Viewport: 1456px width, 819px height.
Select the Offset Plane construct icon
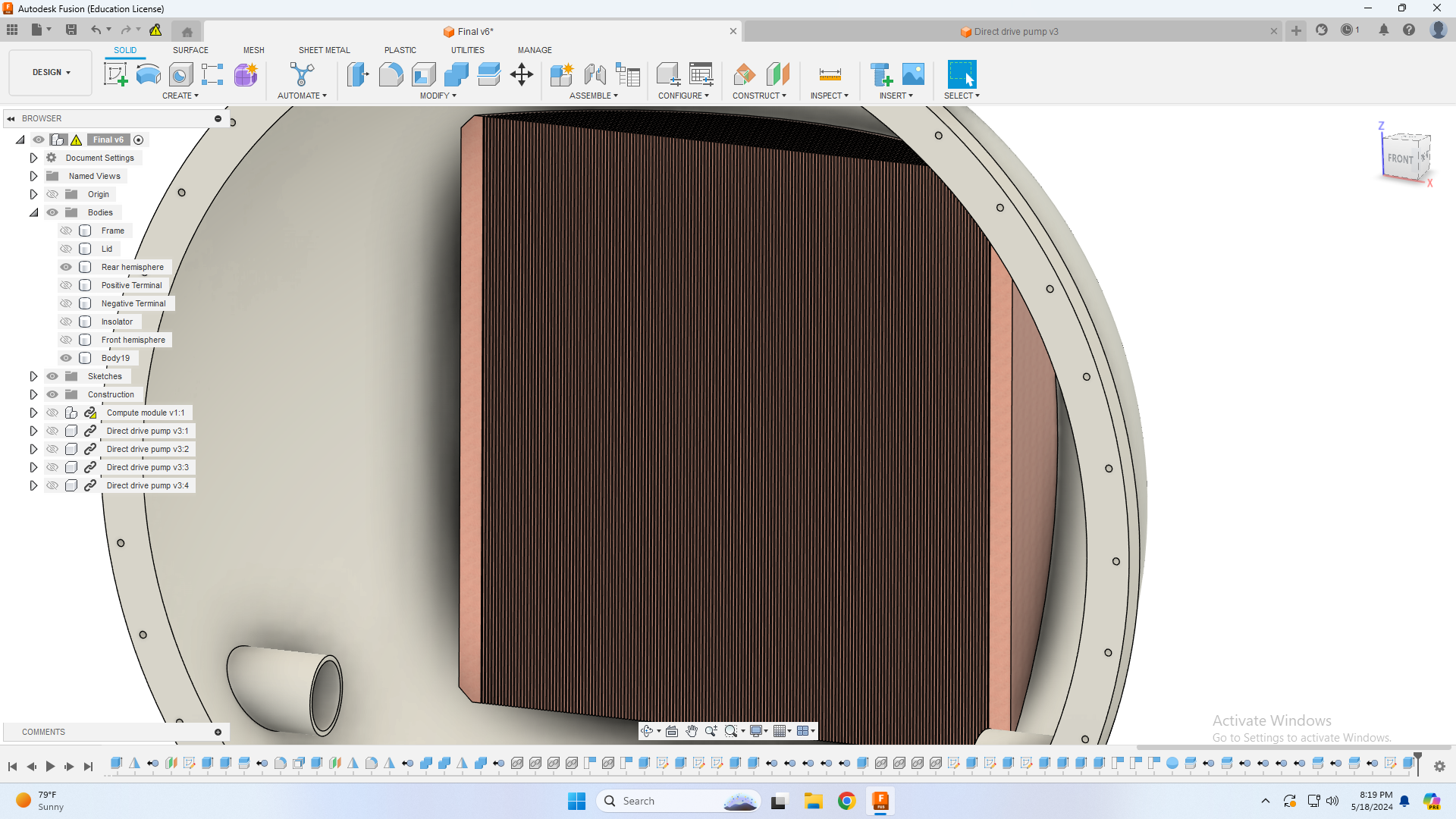pos(744,74)
